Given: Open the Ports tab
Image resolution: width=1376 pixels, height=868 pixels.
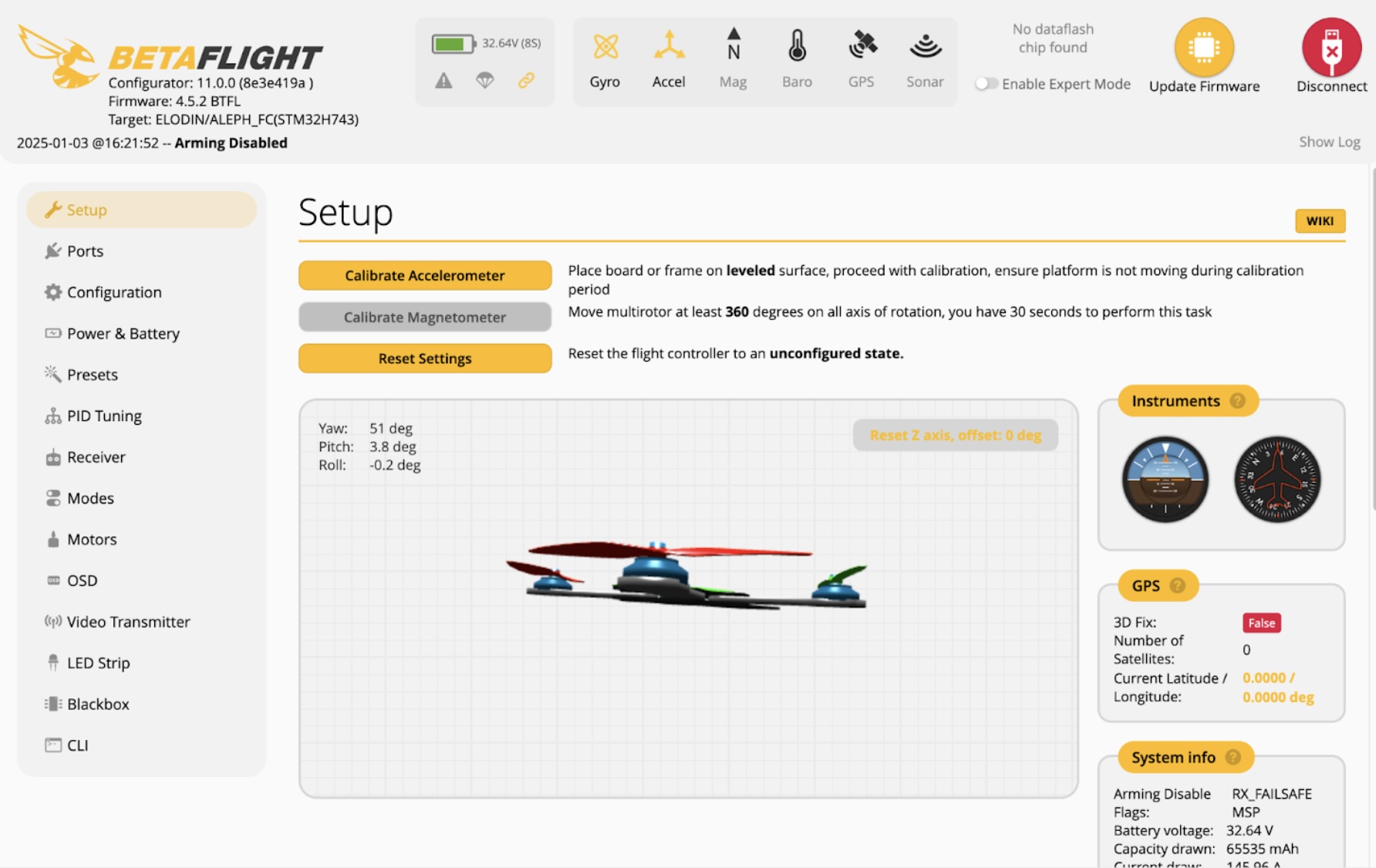Looking at the screenshot, I should point(142,251).
